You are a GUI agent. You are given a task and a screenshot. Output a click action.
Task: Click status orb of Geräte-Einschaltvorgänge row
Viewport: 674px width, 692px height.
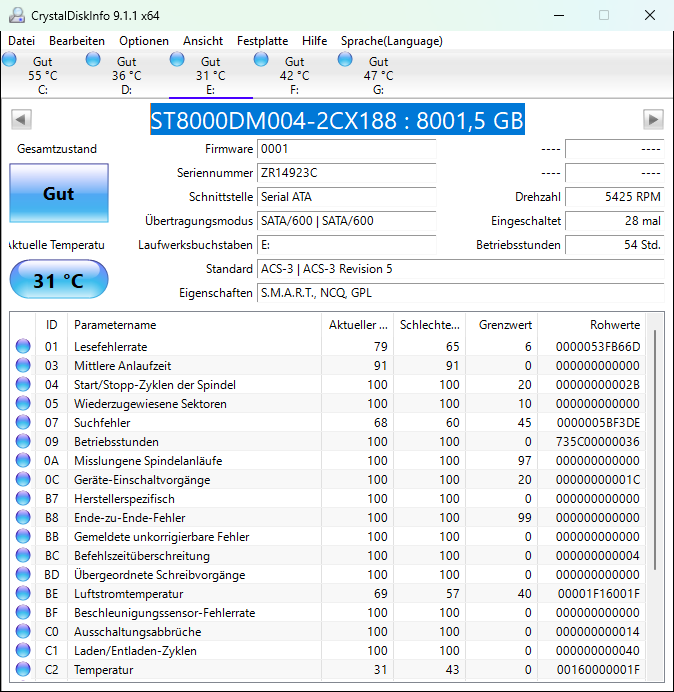pos(23,479)
